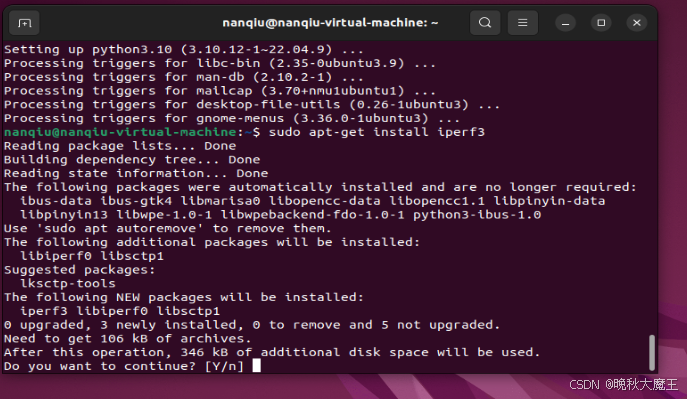Click the nanqiu@nanqiu-virtual-machine window title
Screen dimensions: 687x399
coord(330,23)
